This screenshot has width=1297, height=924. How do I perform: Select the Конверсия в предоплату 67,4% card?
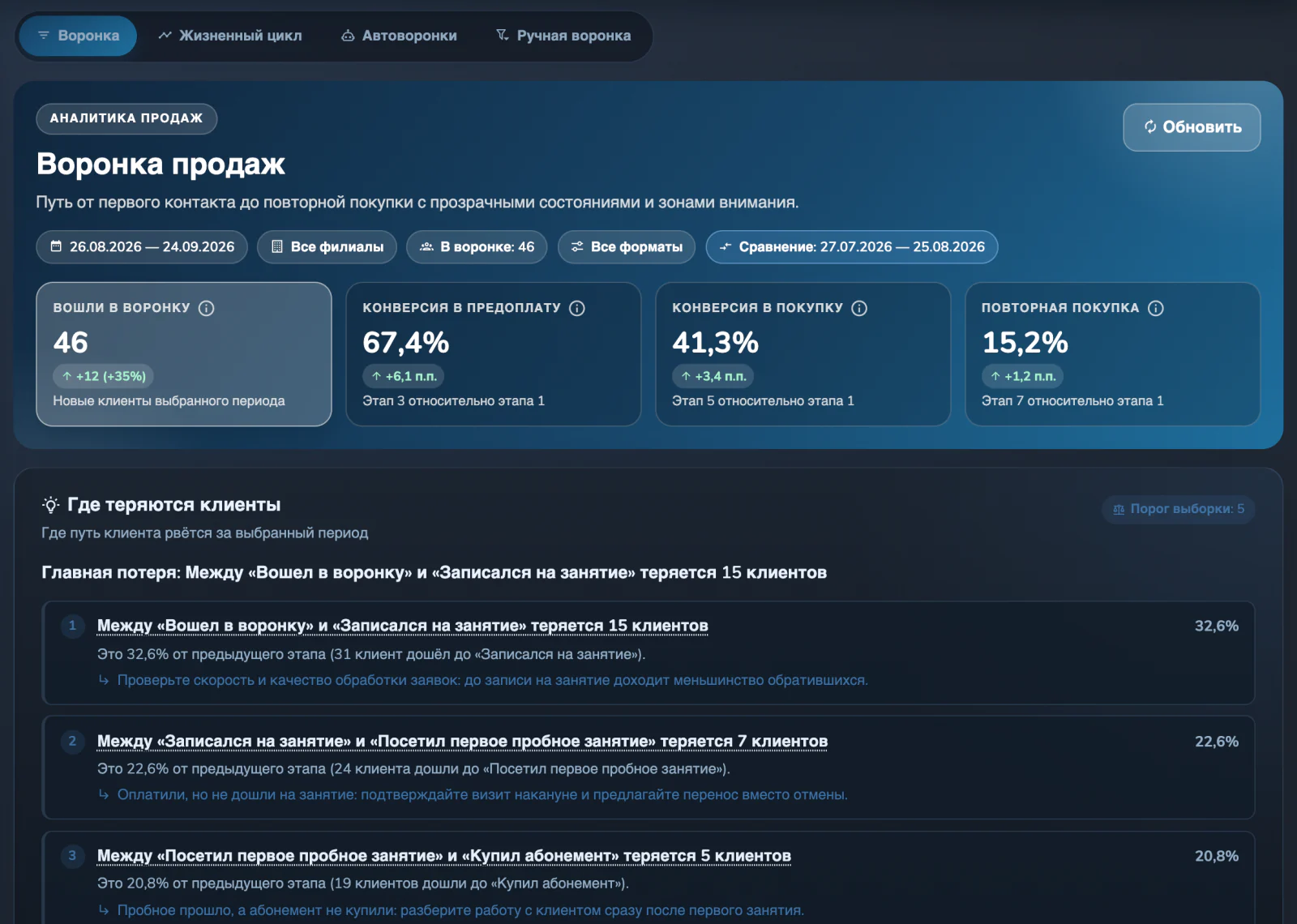(494, 354)
